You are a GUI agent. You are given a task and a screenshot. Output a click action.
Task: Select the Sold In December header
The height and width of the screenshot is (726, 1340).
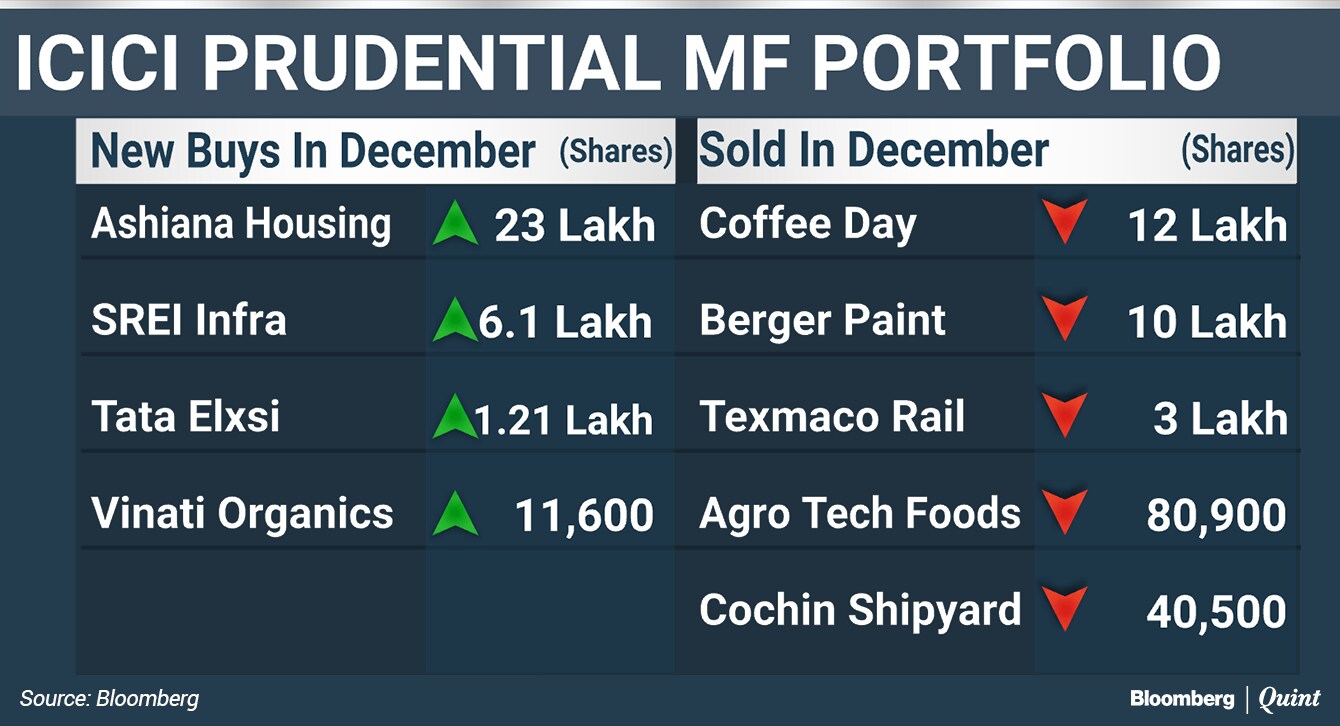(873, 151)
